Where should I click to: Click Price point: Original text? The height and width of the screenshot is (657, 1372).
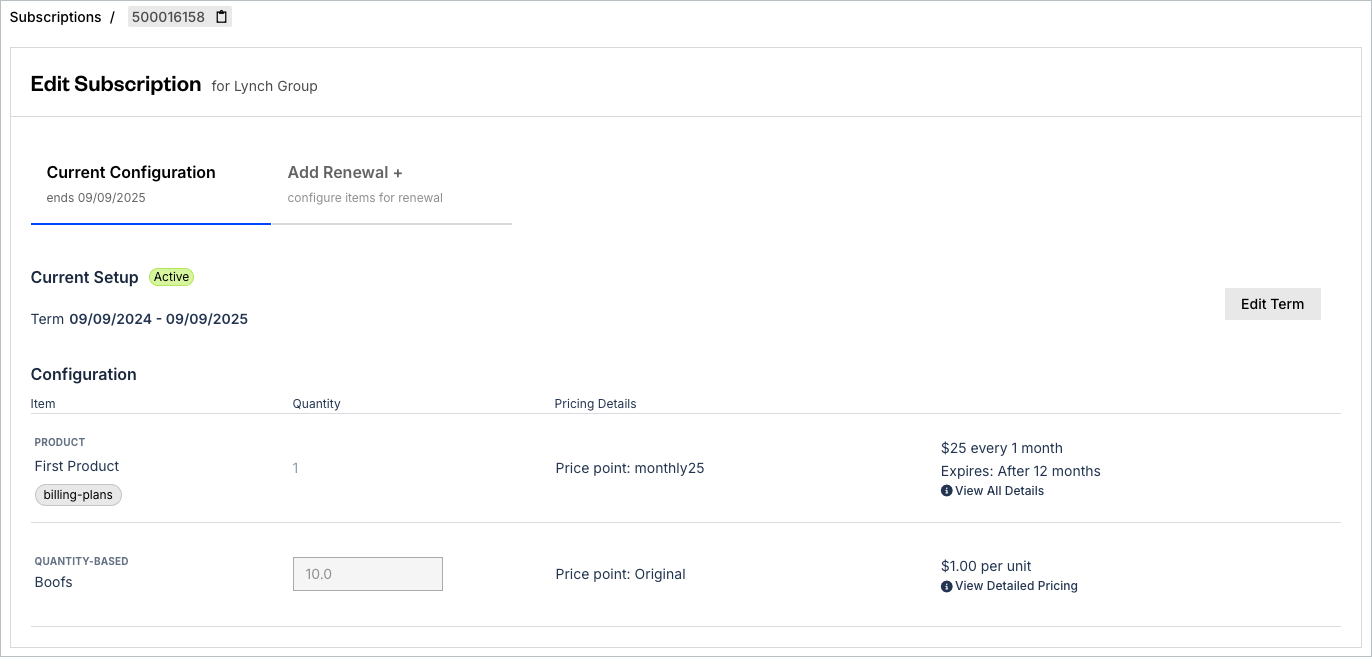(620, 574)
